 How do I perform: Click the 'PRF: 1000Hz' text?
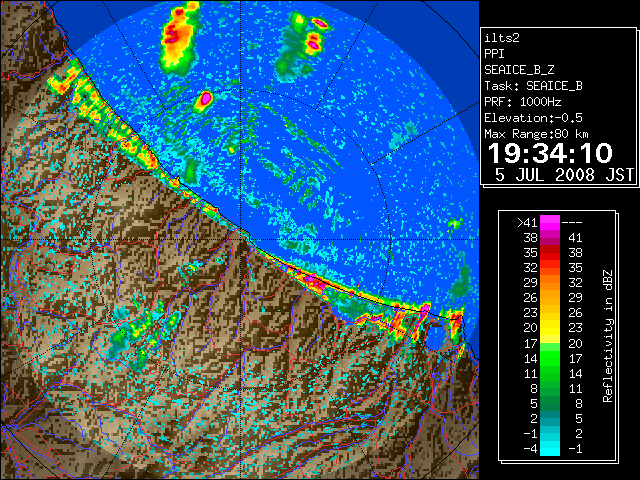[523, 102]
